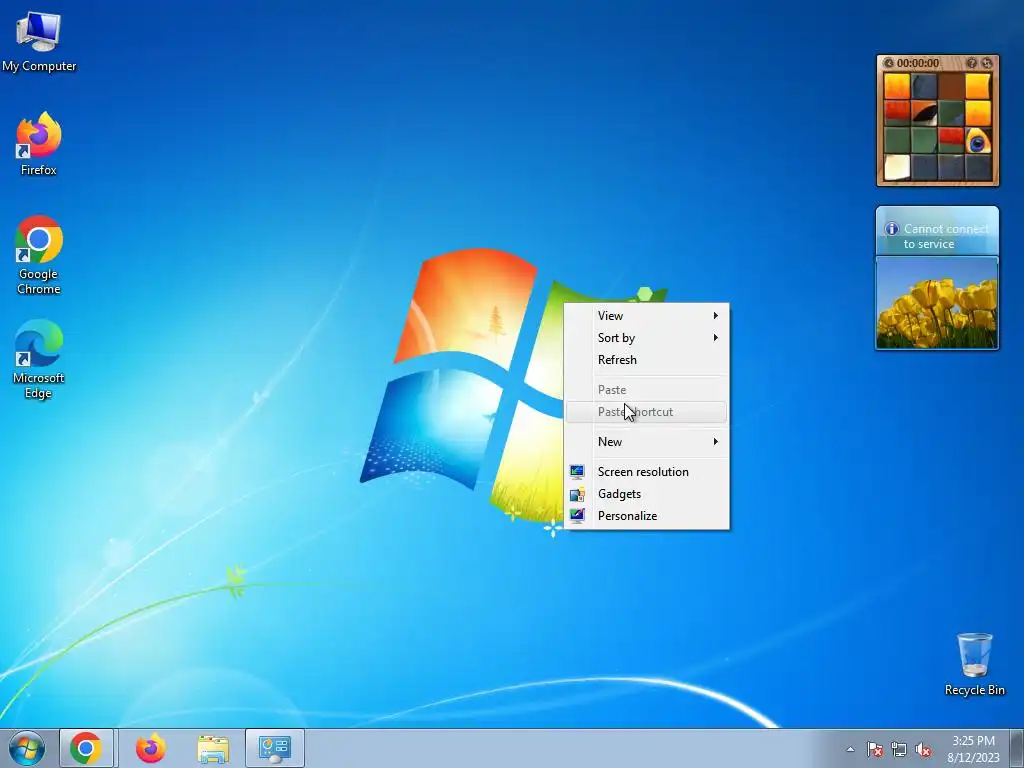Select the Google Chrome desktop shortcut
Screen dimensions: 1024x768
coord(39,255)
